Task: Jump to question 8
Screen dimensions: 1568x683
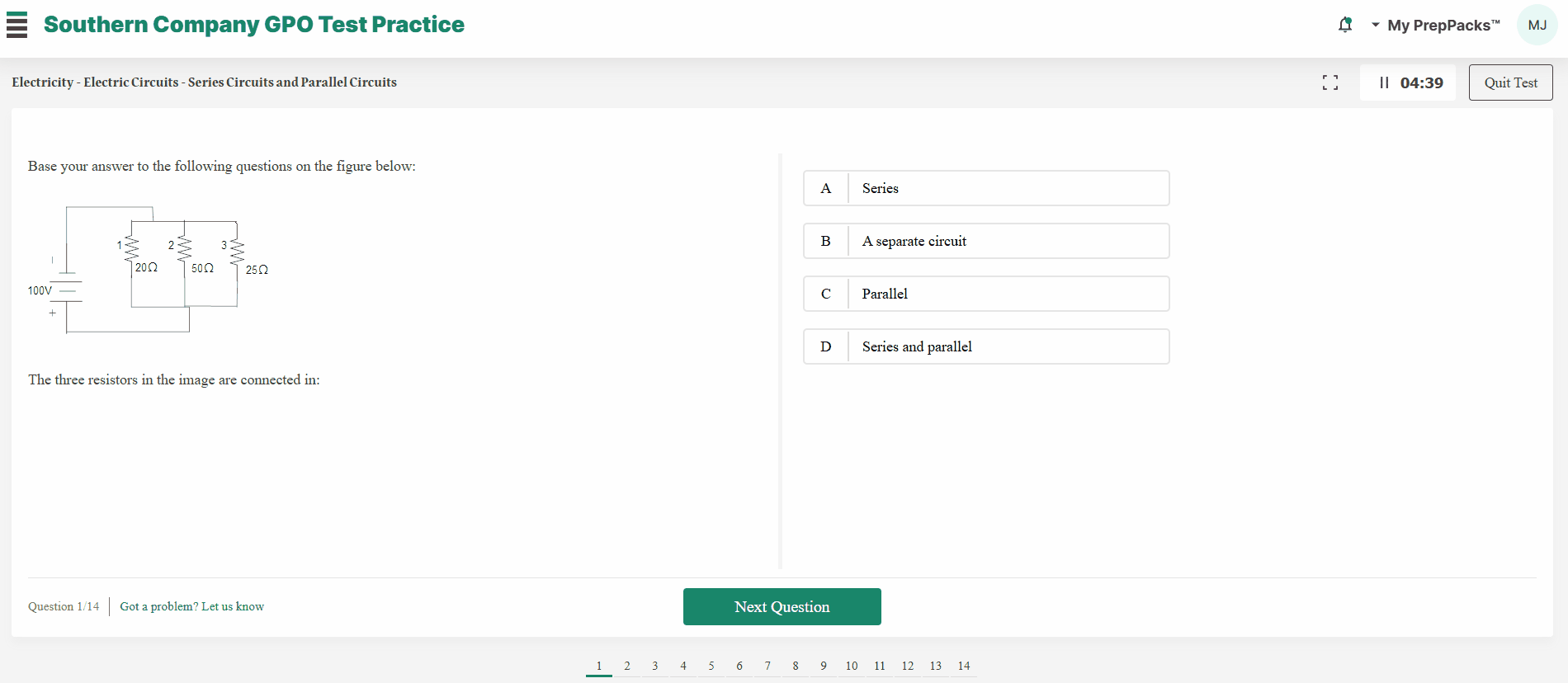Action: tap(796, 666)
